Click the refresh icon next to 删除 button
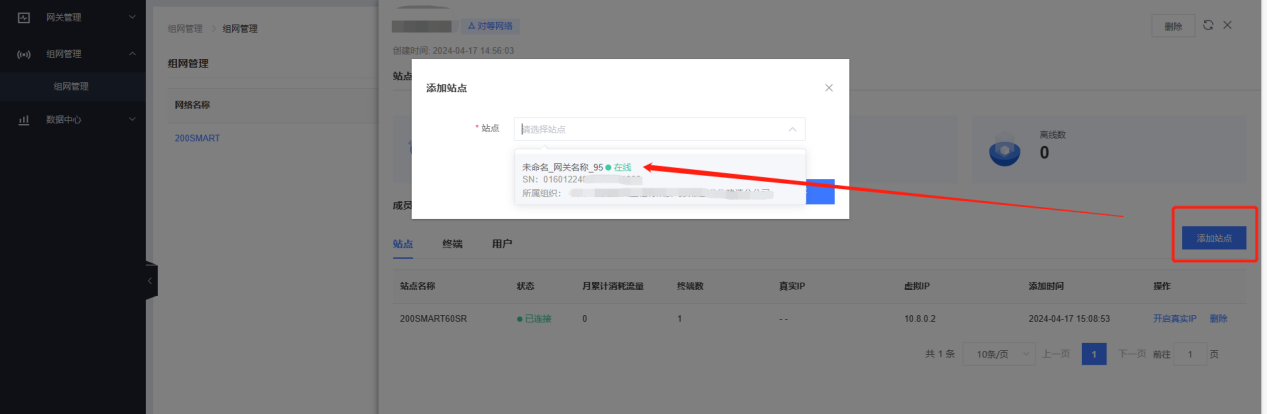 click(x=1208, y=25)
